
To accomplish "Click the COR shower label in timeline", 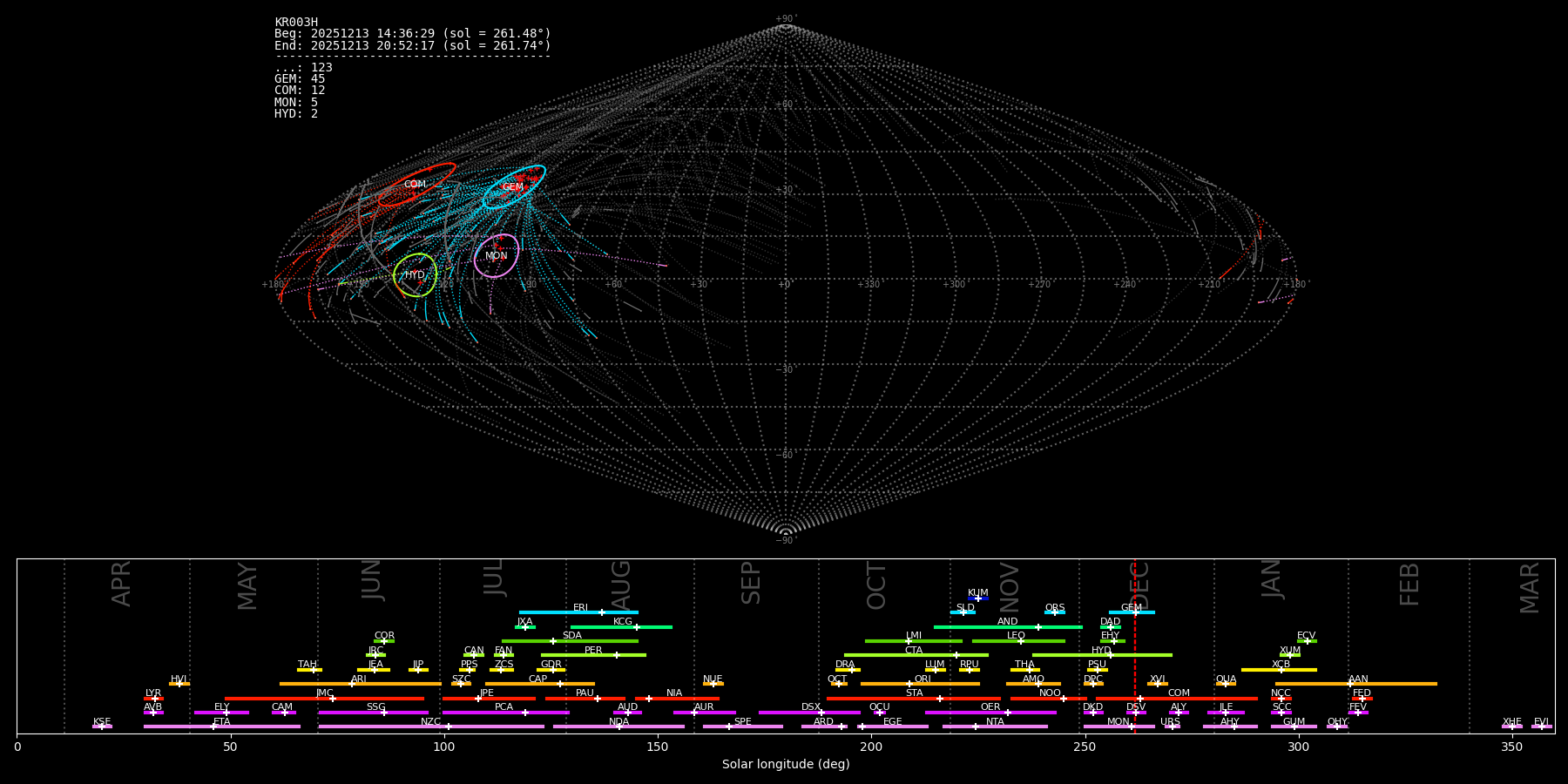I will coord(384,636).
